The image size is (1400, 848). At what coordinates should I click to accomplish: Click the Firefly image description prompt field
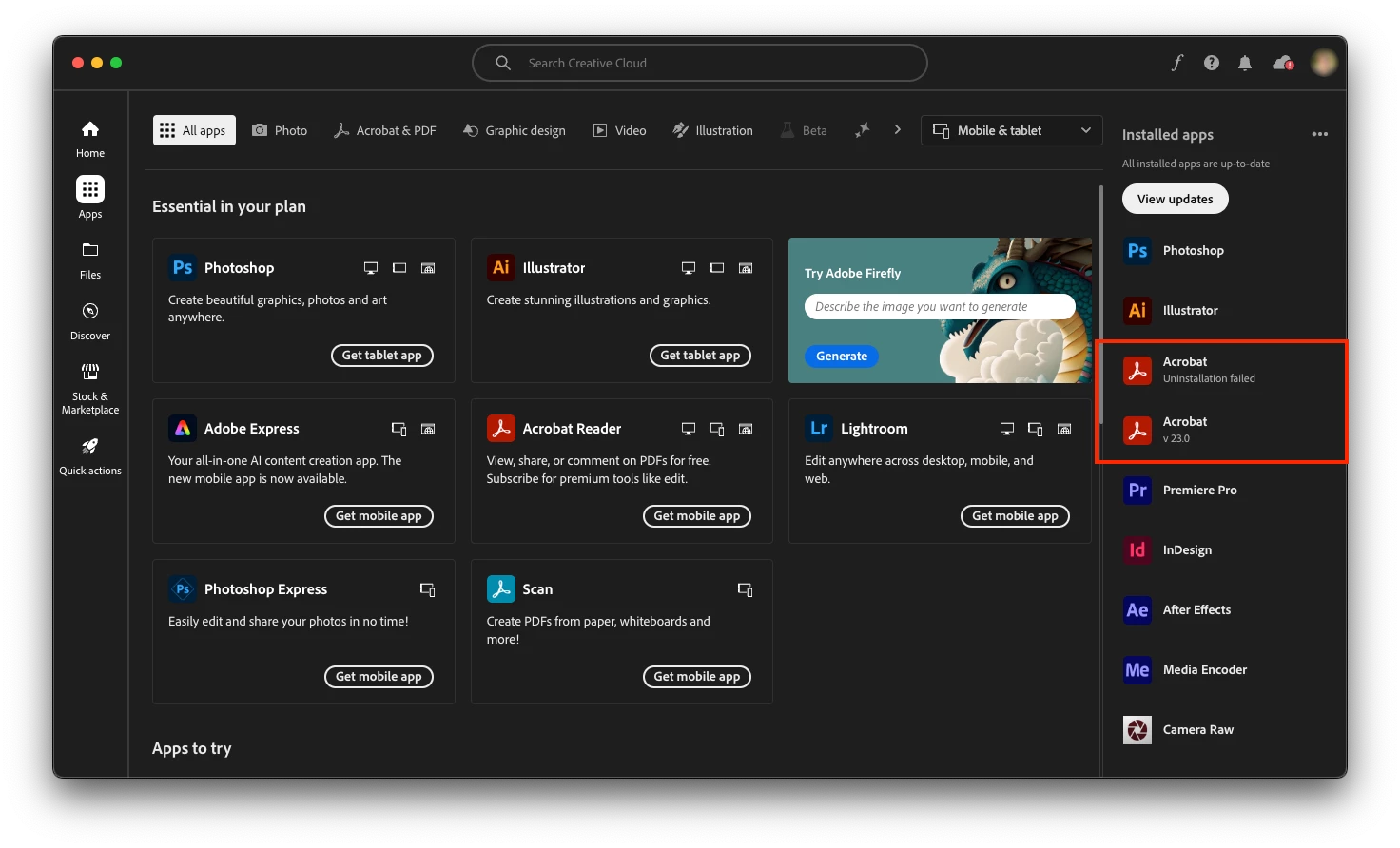940,306
